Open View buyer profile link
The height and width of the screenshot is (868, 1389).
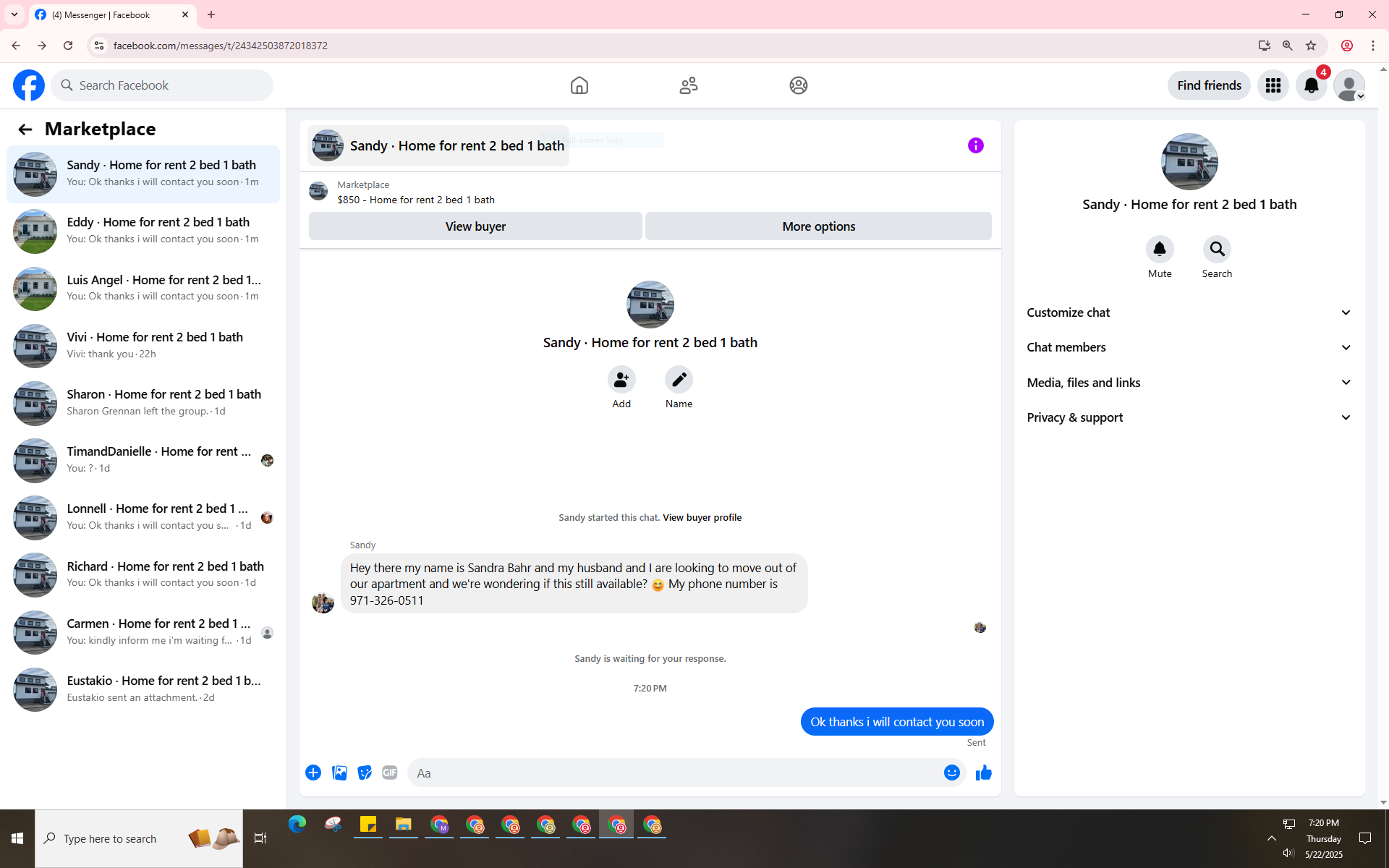(702, 517)
